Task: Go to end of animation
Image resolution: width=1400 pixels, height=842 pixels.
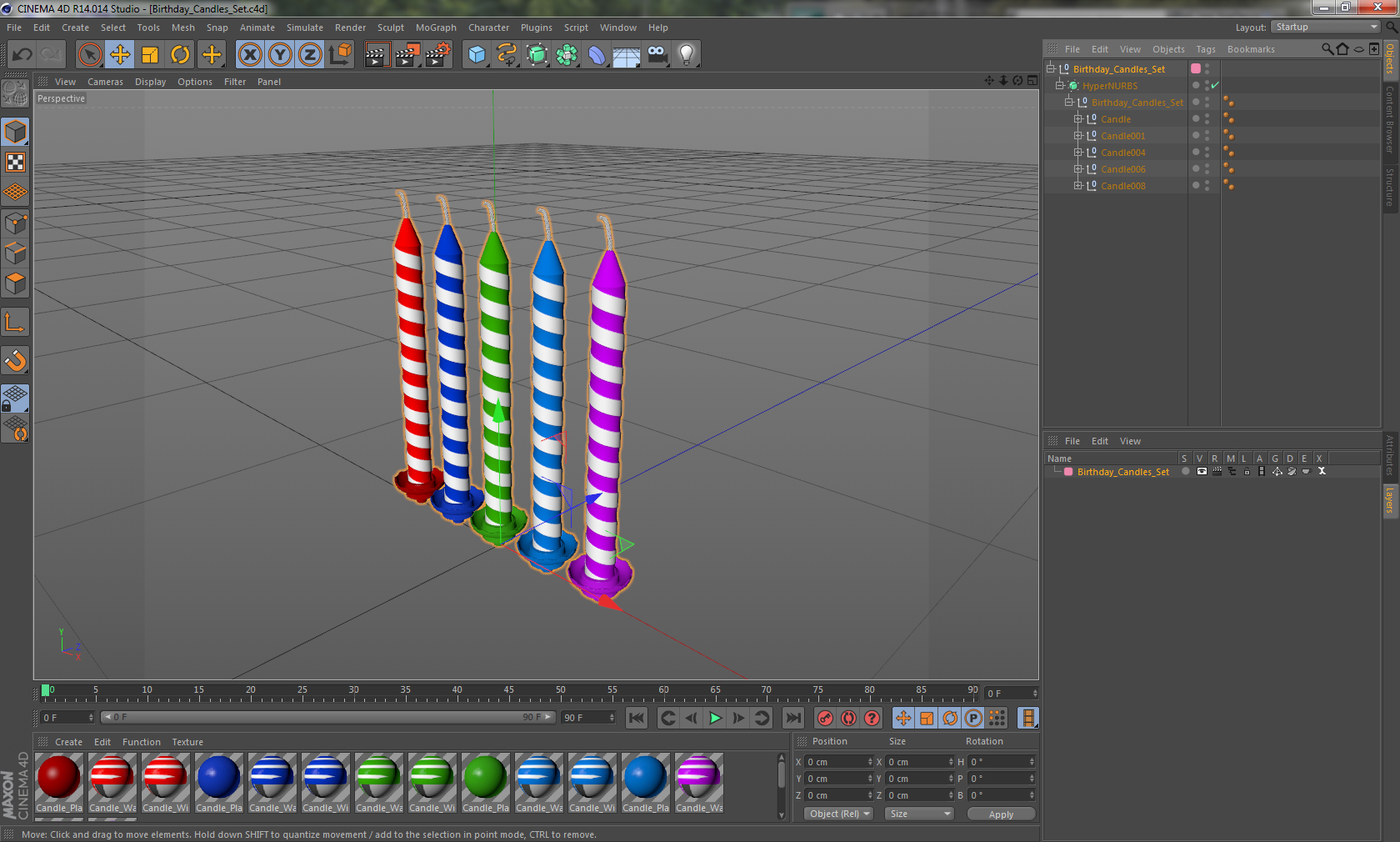Action: [793, 718]
